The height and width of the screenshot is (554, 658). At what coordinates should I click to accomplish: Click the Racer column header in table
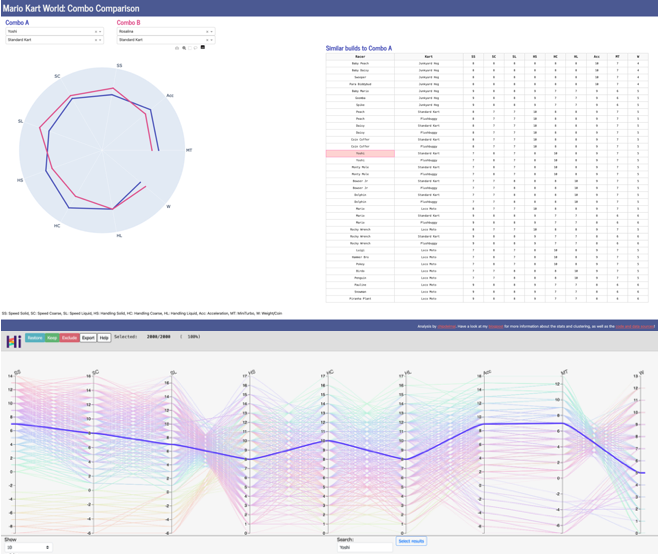[x=360, y=58]
